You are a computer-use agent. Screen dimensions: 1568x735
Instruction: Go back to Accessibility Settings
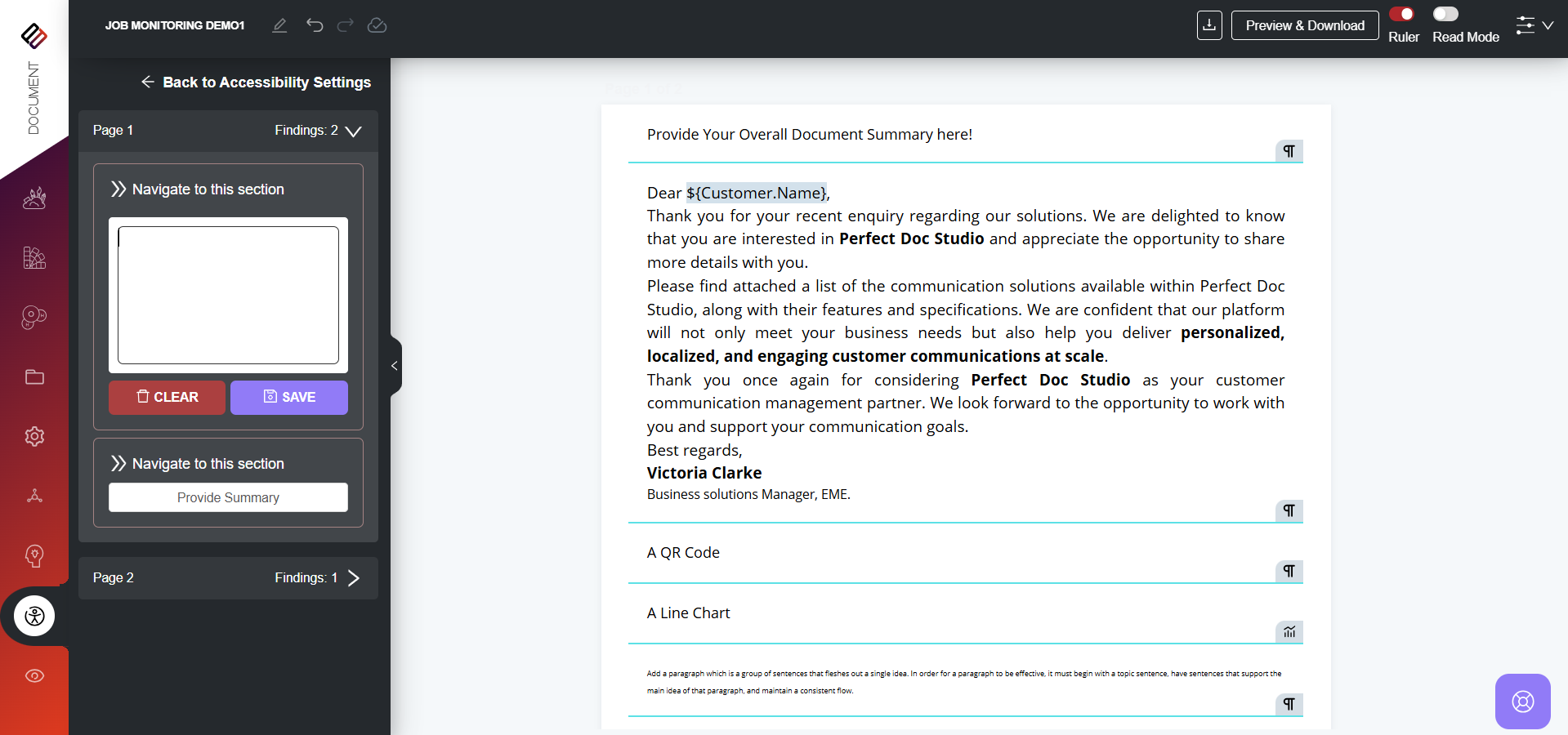(256, 82)
